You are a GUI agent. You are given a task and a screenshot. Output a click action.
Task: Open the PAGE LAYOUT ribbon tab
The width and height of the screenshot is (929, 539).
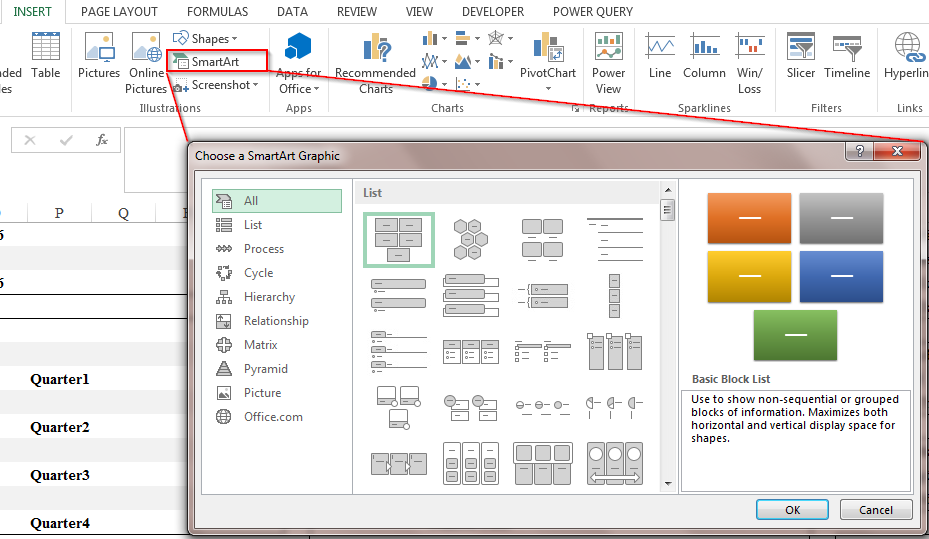pyautogui.click(x=119, y=12)
